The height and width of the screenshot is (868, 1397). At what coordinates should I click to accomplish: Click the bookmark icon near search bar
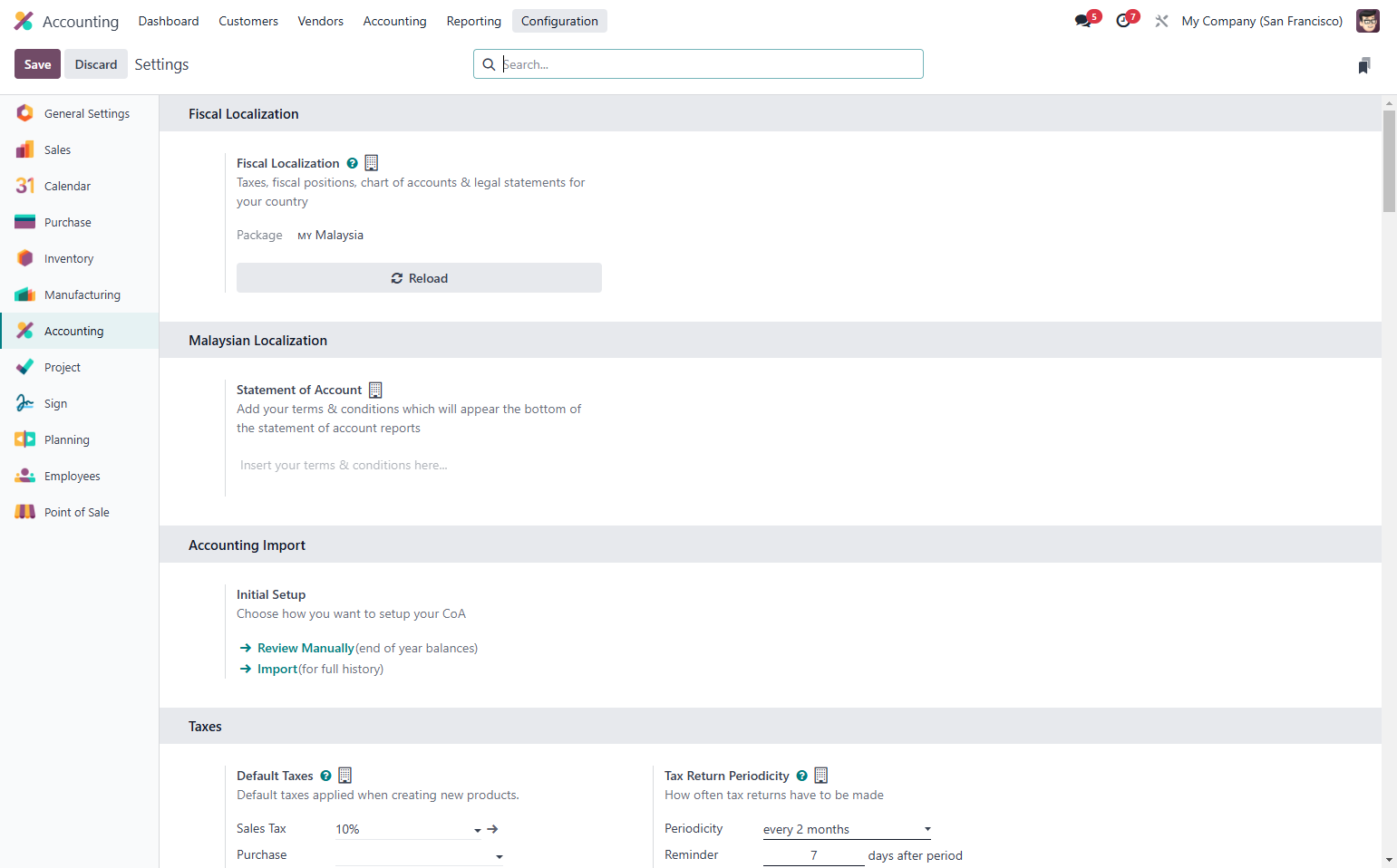click(x=1364, y=65)
